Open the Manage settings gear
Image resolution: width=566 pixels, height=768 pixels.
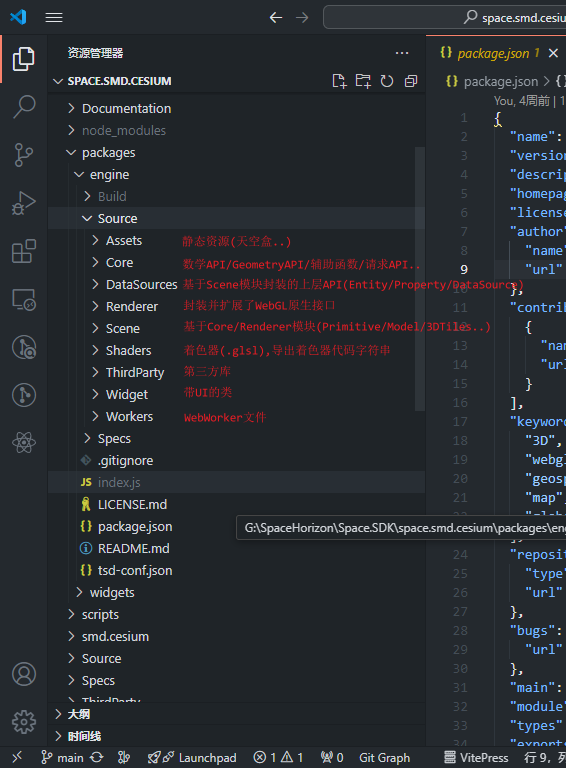click(24, 722)
